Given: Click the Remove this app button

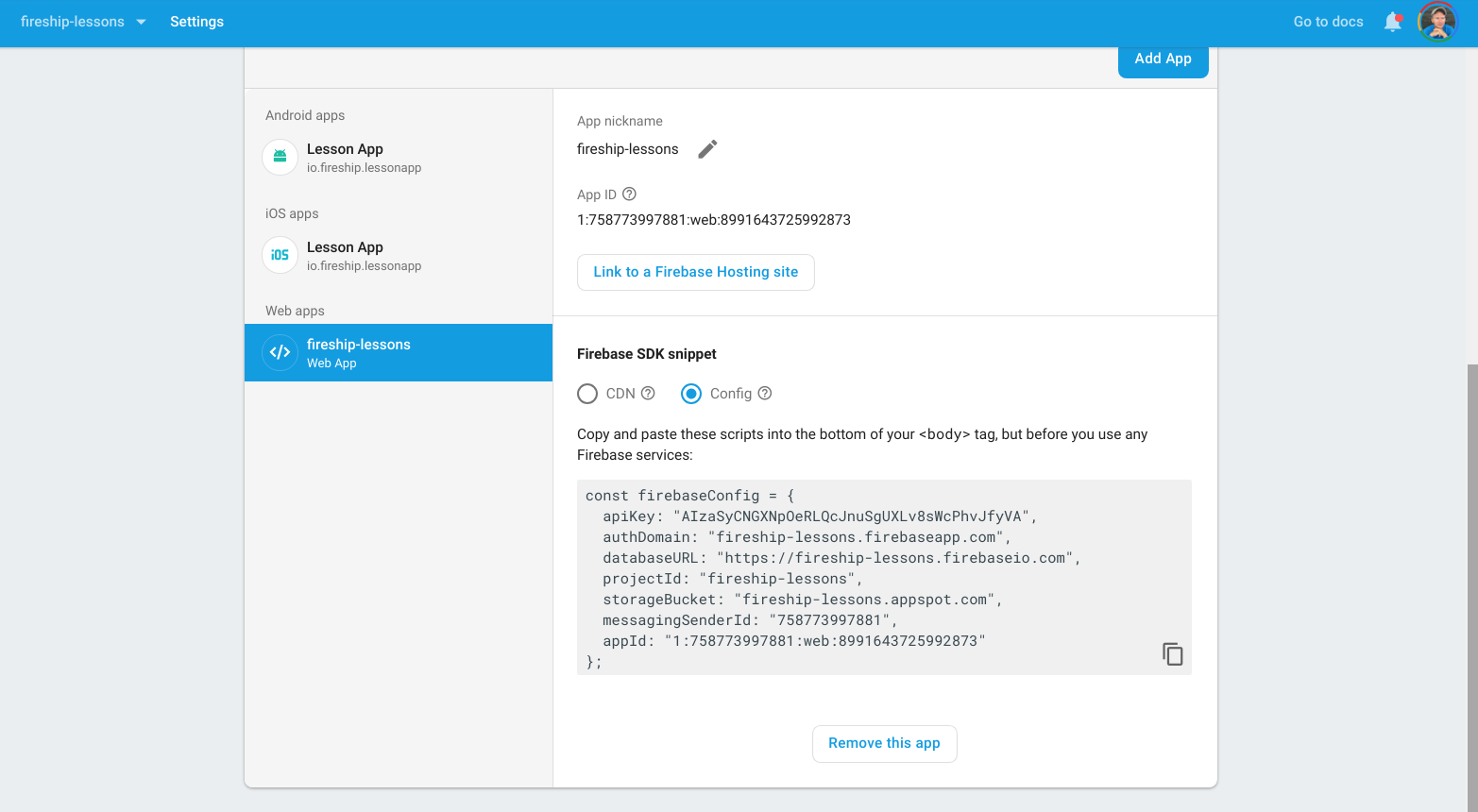Looking at the screenshot, I should click(x=884, y=743).
